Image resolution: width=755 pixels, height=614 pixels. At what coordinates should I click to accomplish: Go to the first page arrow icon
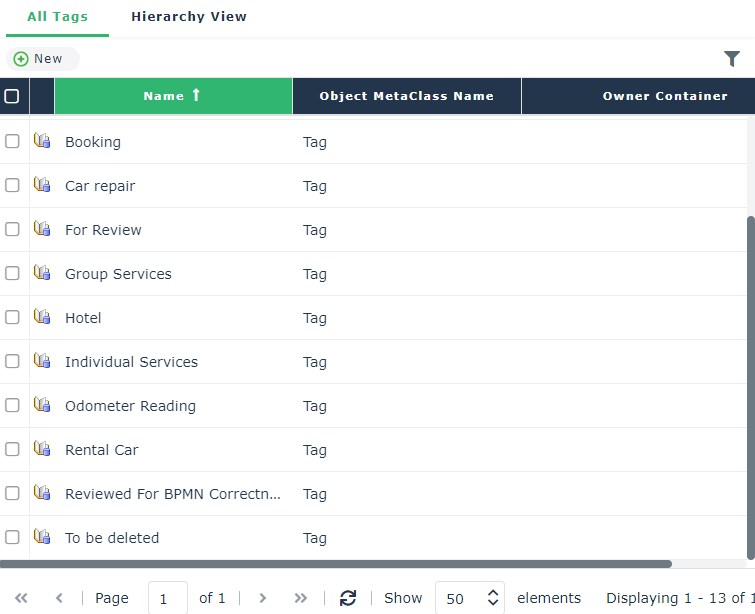point(21,598)
